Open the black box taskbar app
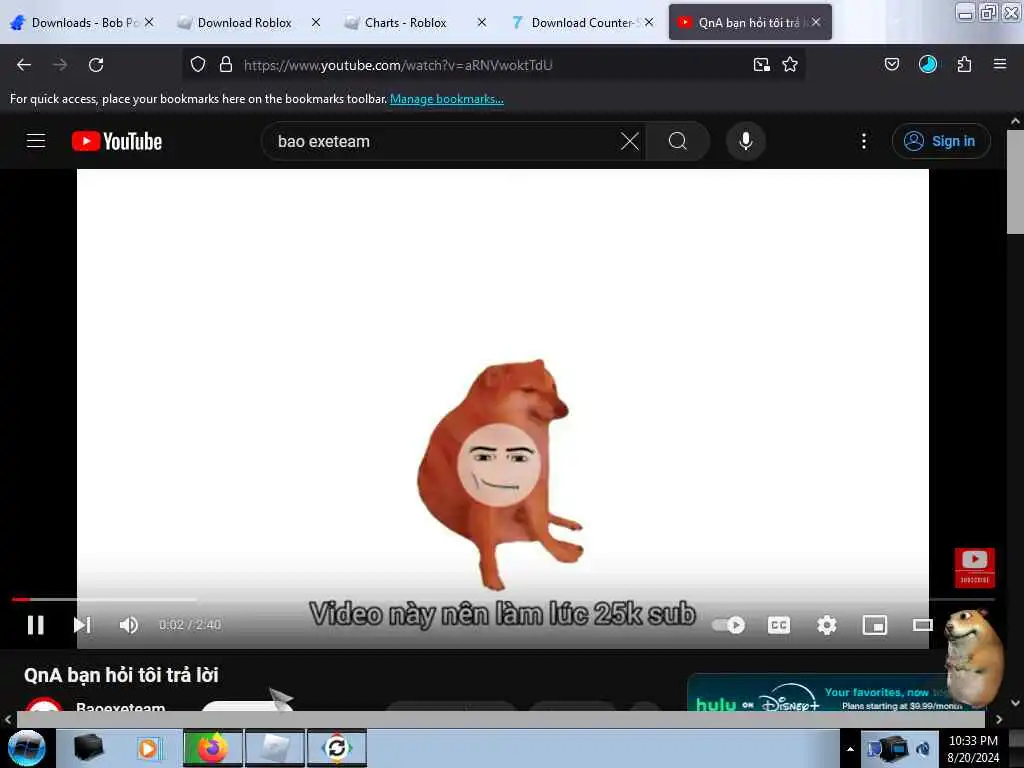1024x768 pixels. click(88, 748)
